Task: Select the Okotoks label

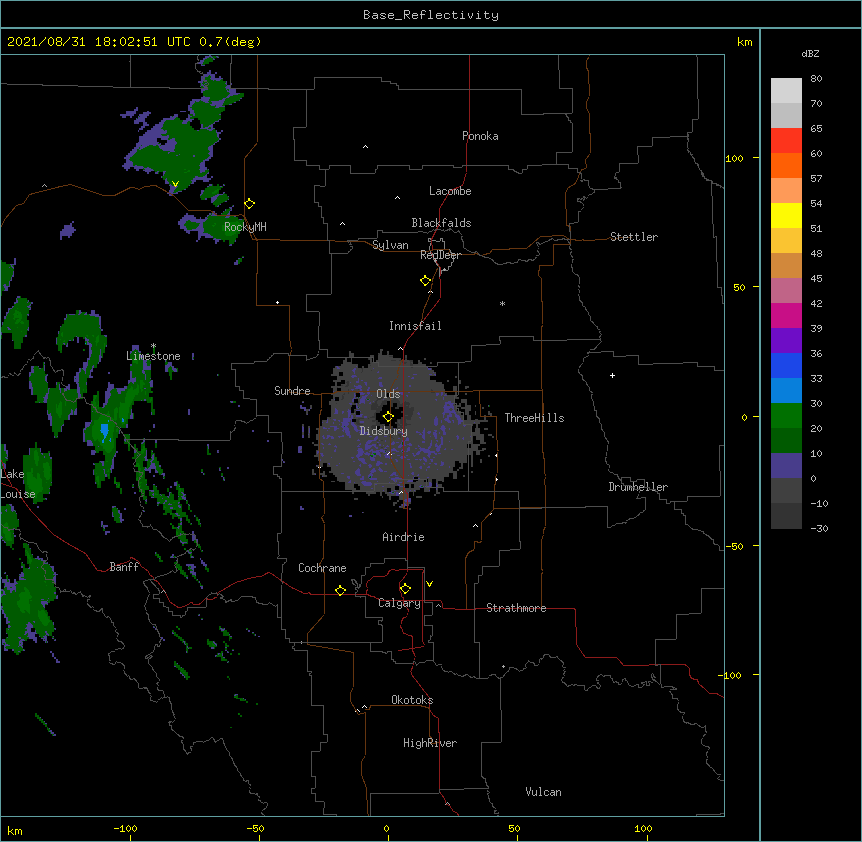Action: click(412, 700)
